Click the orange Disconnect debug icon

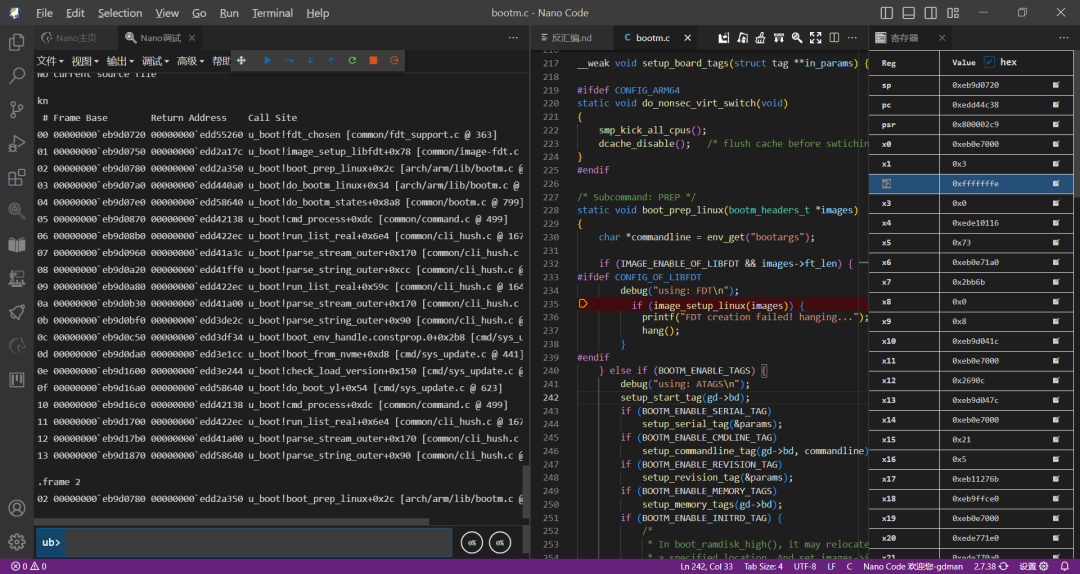pyautogui.click(x=394, y=61)
